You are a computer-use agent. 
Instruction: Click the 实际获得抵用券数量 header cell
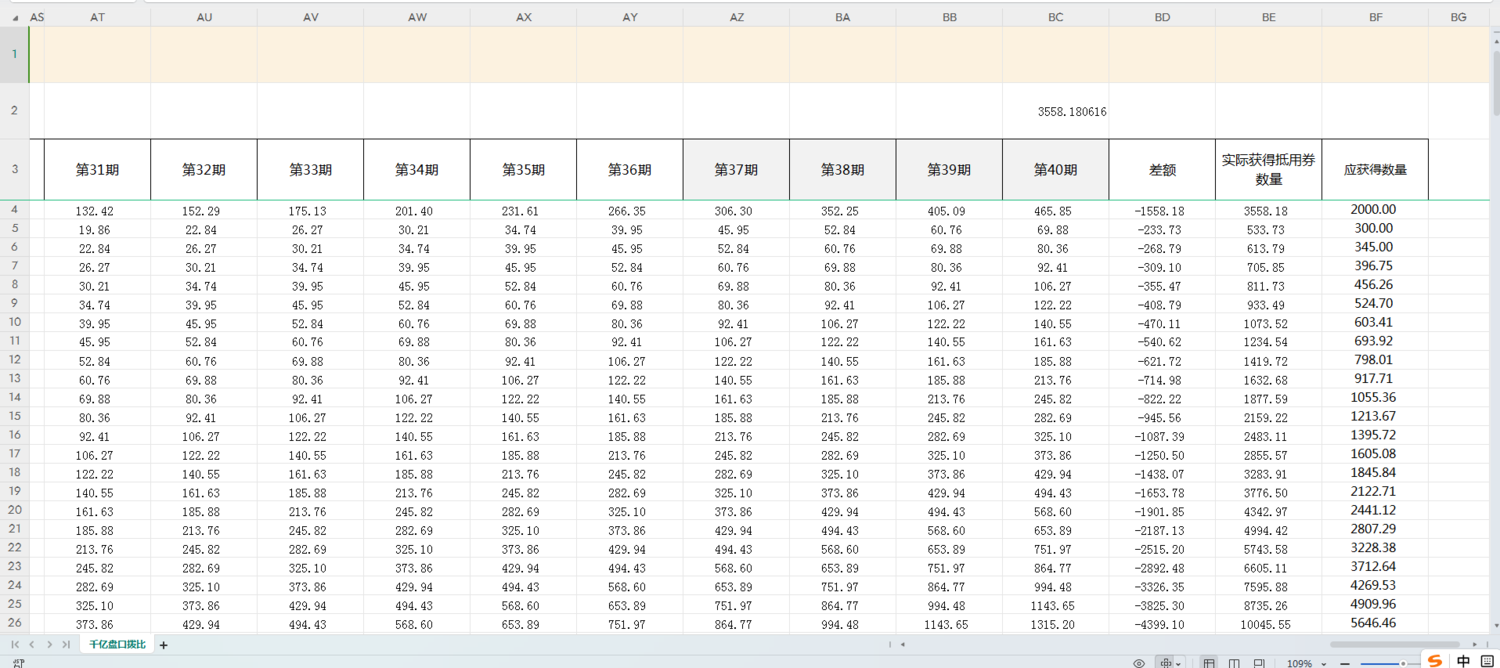[x=1269, y=170]
